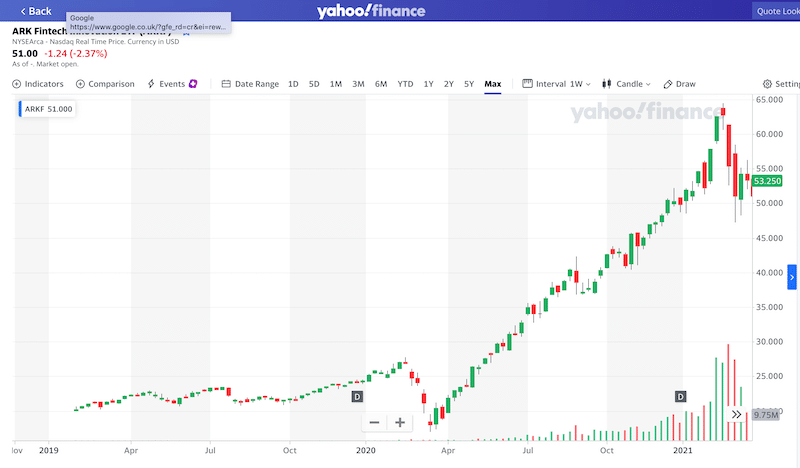Click the purple badge beside Events
The height and width of the screenshot is (468, 800).
click(193, 84)
